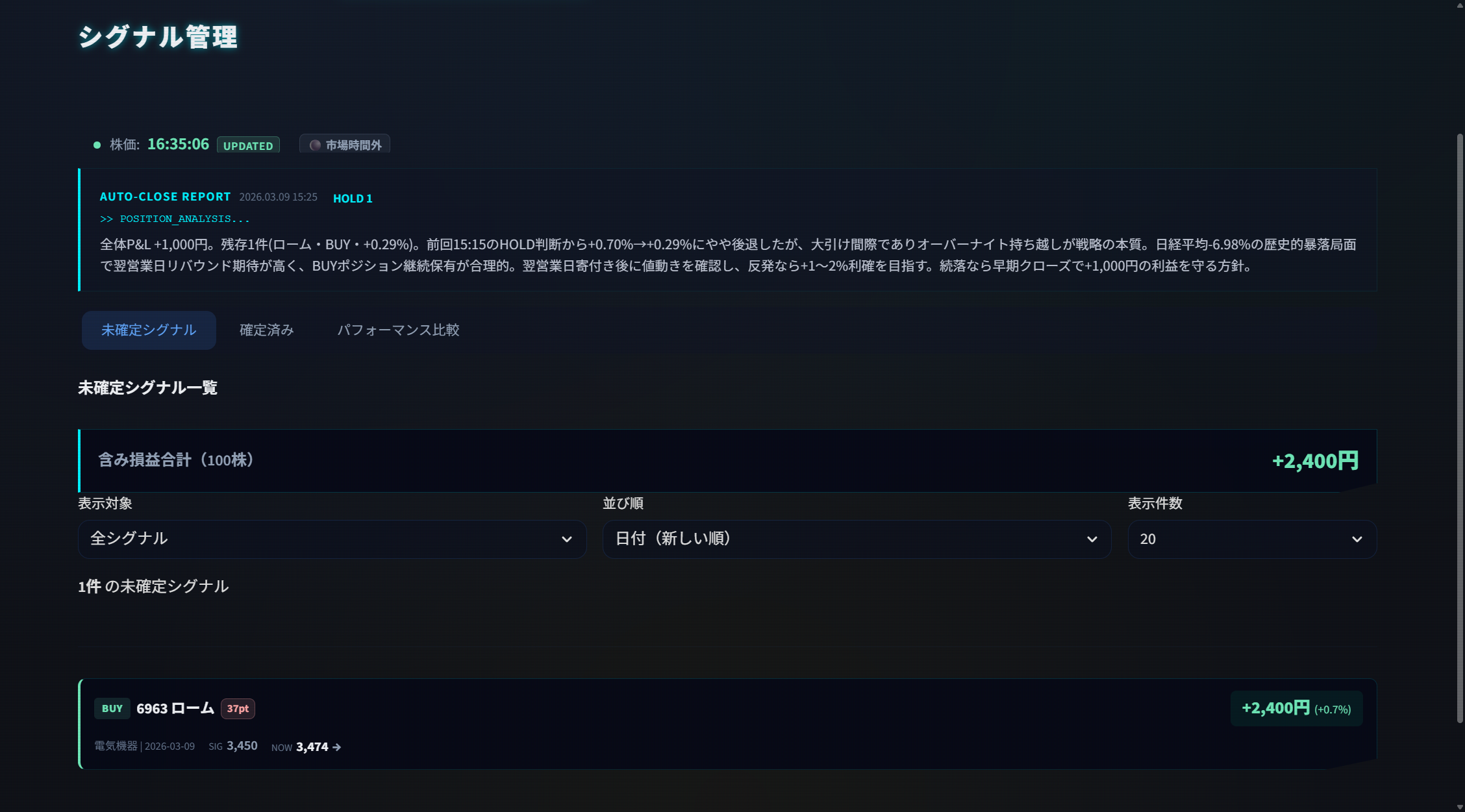Click the 含み損益合計（100株） header bar
Image resolution: width=1465 pixels, height=812 pixels.
pyautogui.click(x=175, y=460)
